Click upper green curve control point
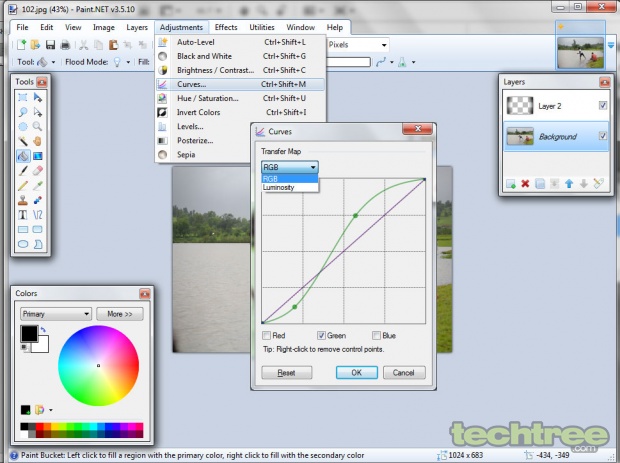The width and height of the screenshot is (620, 463). 355,215
